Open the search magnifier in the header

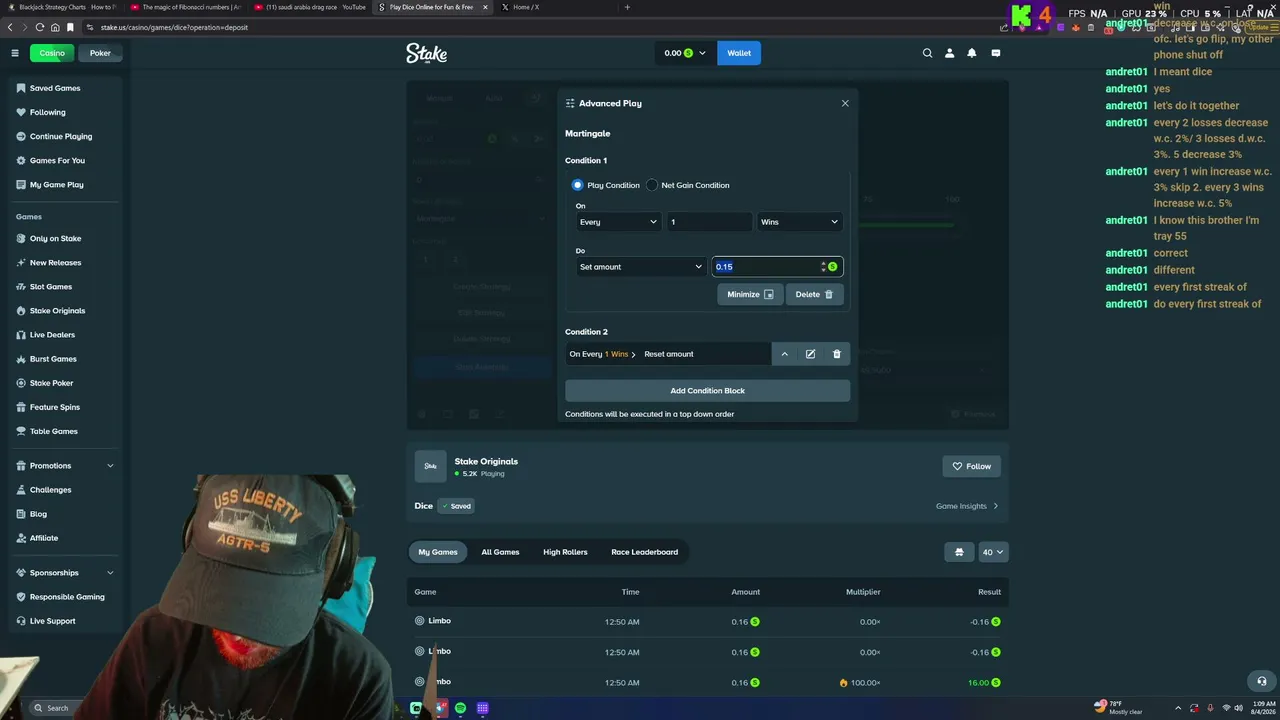(x=927, y=53)
